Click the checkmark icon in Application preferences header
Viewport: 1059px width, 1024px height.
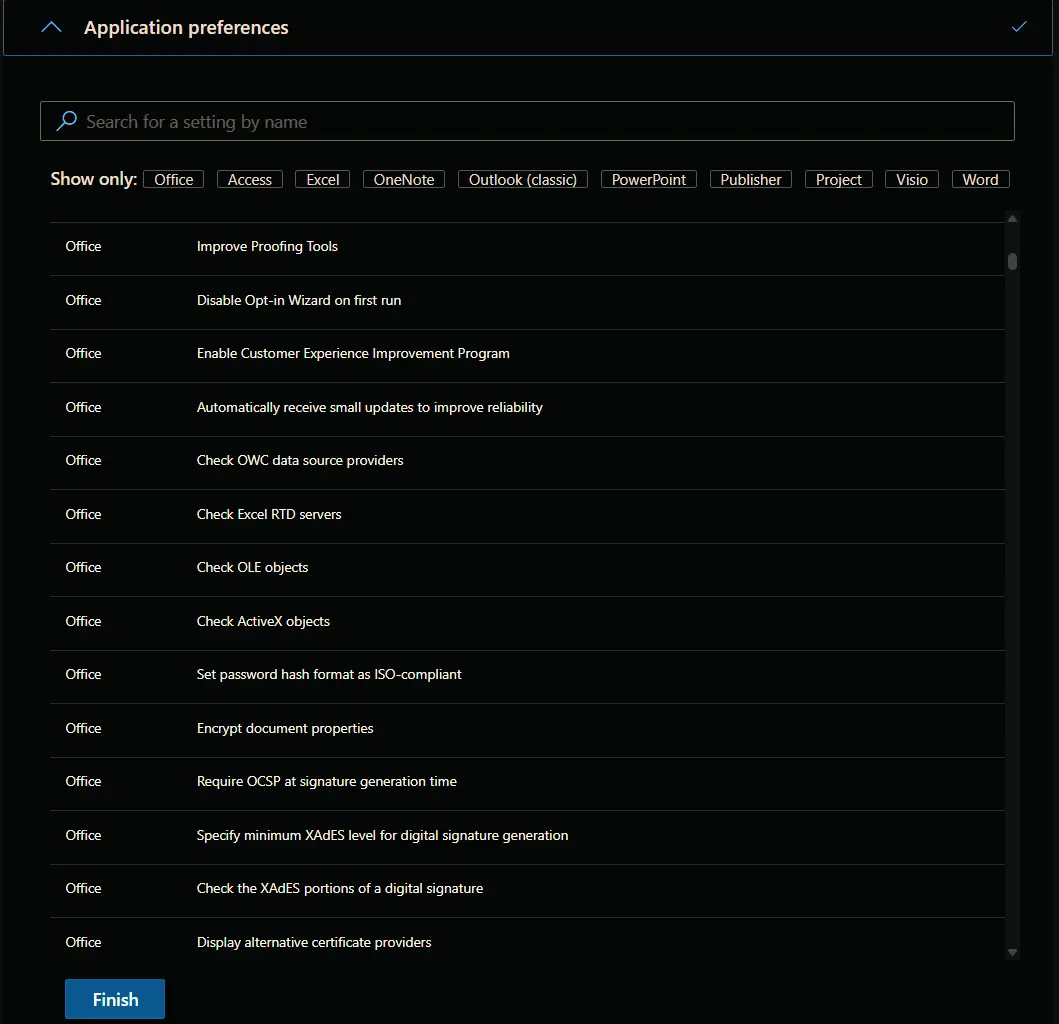pos(1018,27)
